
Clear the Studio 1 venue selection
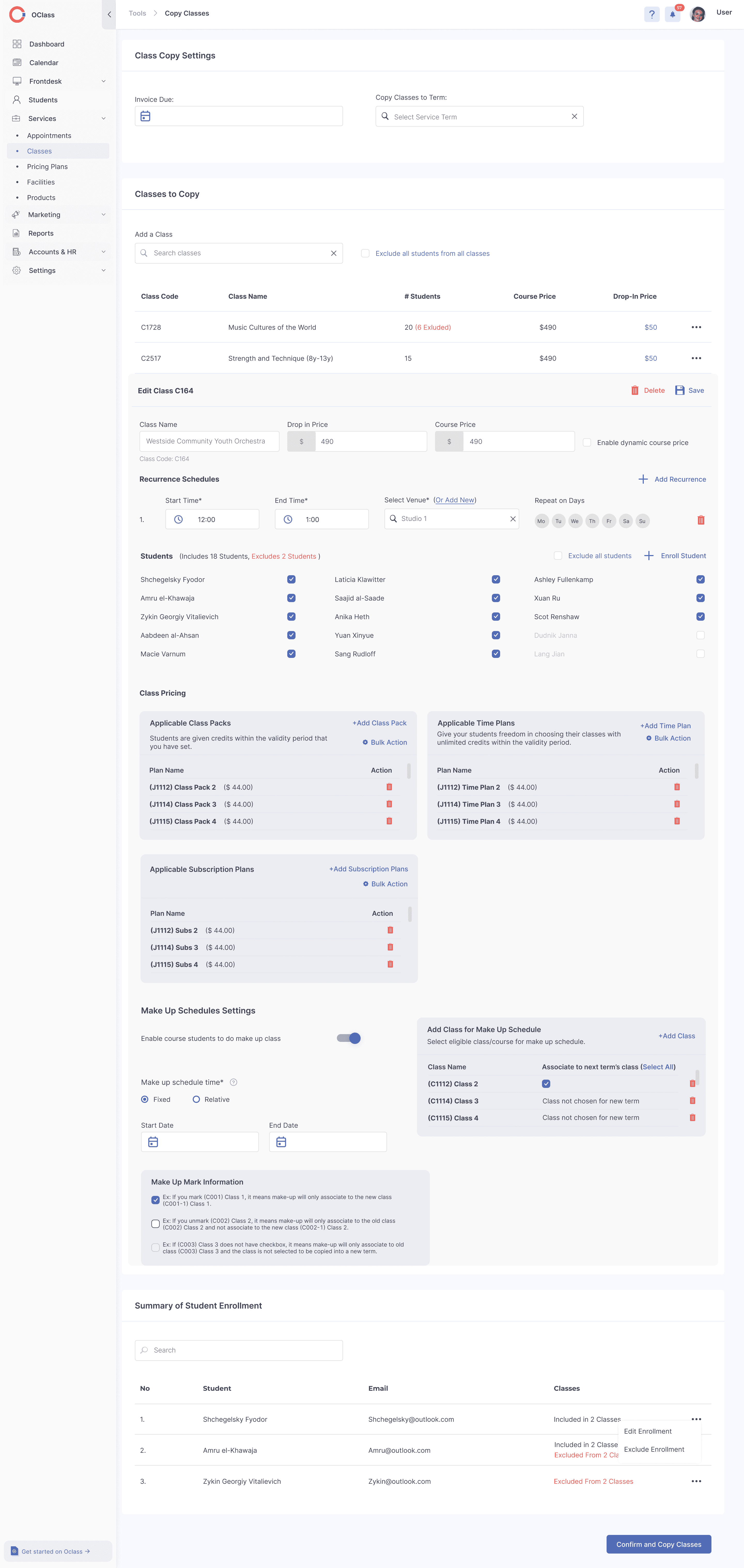pyautogui.click(x=513, y=519)
